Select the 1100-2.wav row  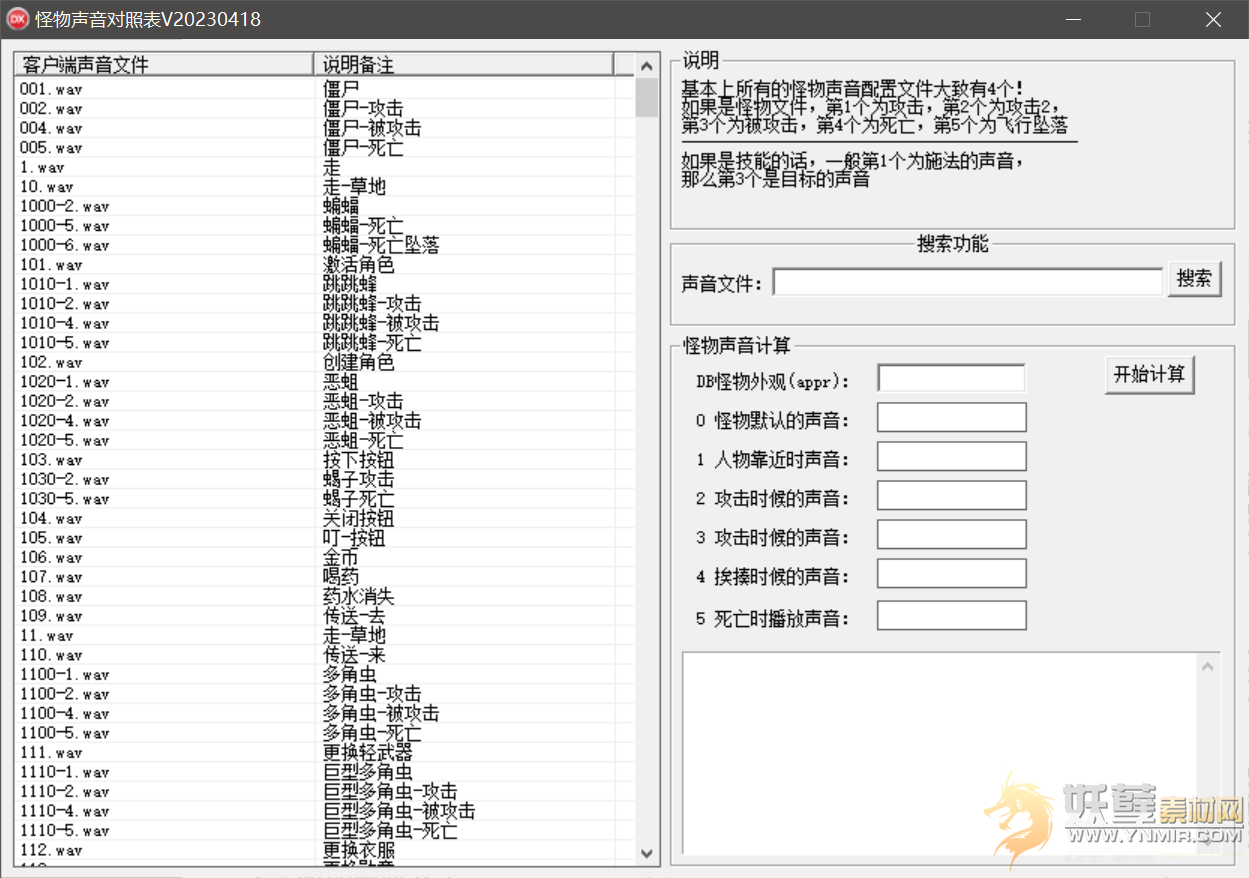325,693
